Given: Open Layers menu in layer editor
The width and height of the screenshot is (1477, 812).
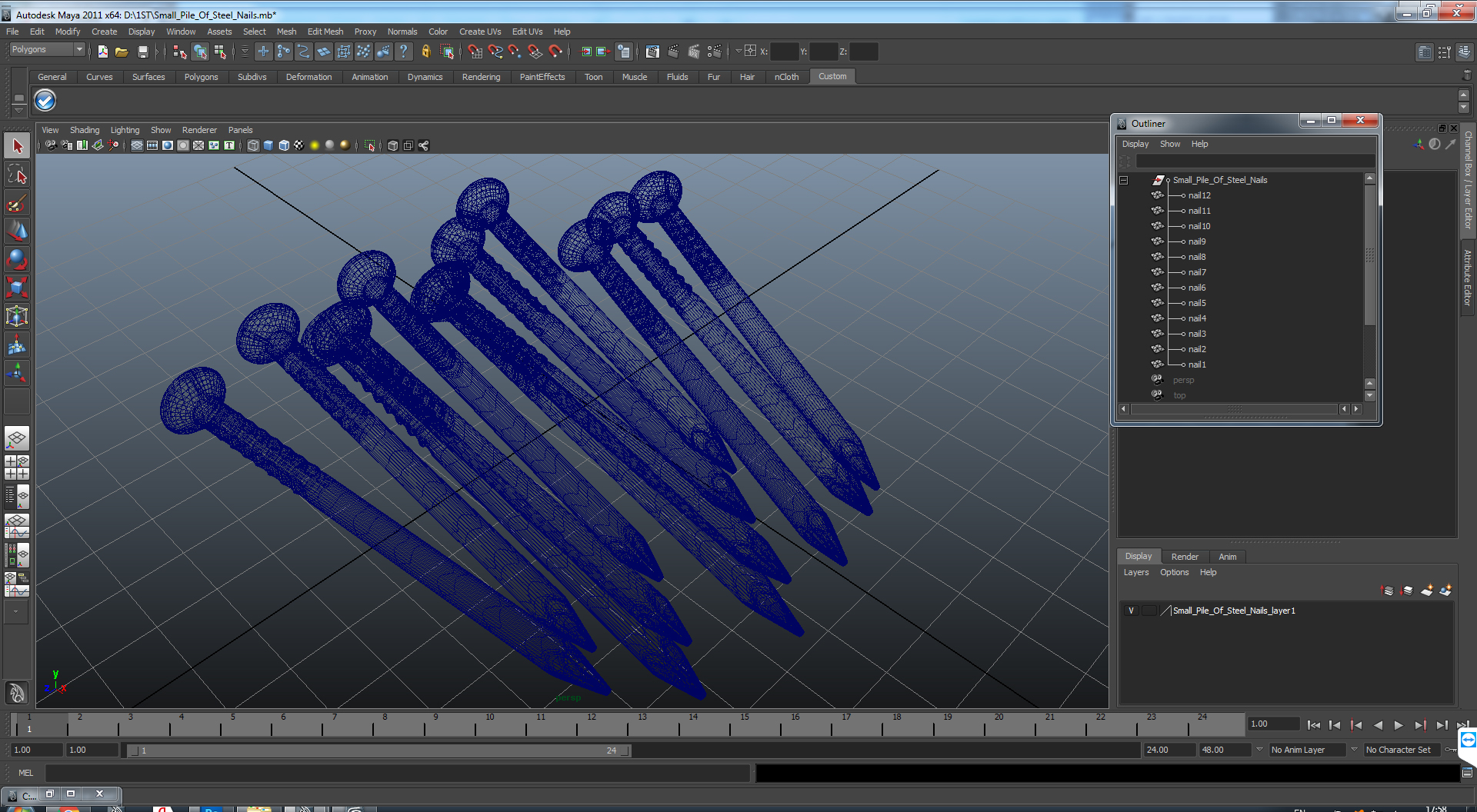Looking at the screenshot, I should pyautogui.click(x=1136, y=572).
